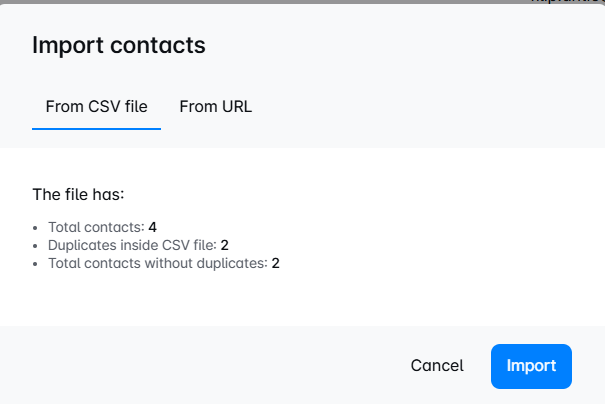This screenshot has width=605, height=404.
Task: Click the bullet before Total contacts: 4
Action: pyautogui.click(x=37, y=228)
